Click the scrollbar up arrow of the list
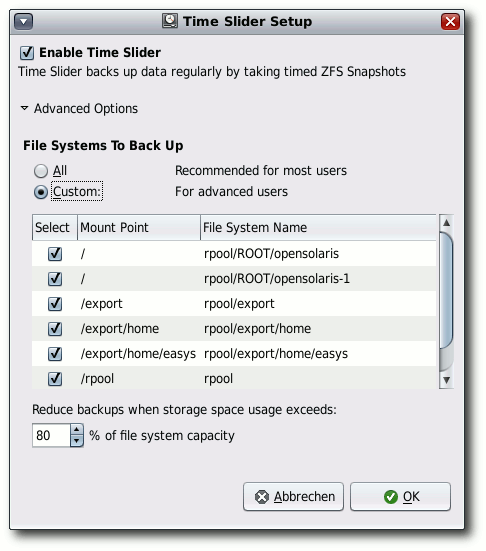 [446, 223]
